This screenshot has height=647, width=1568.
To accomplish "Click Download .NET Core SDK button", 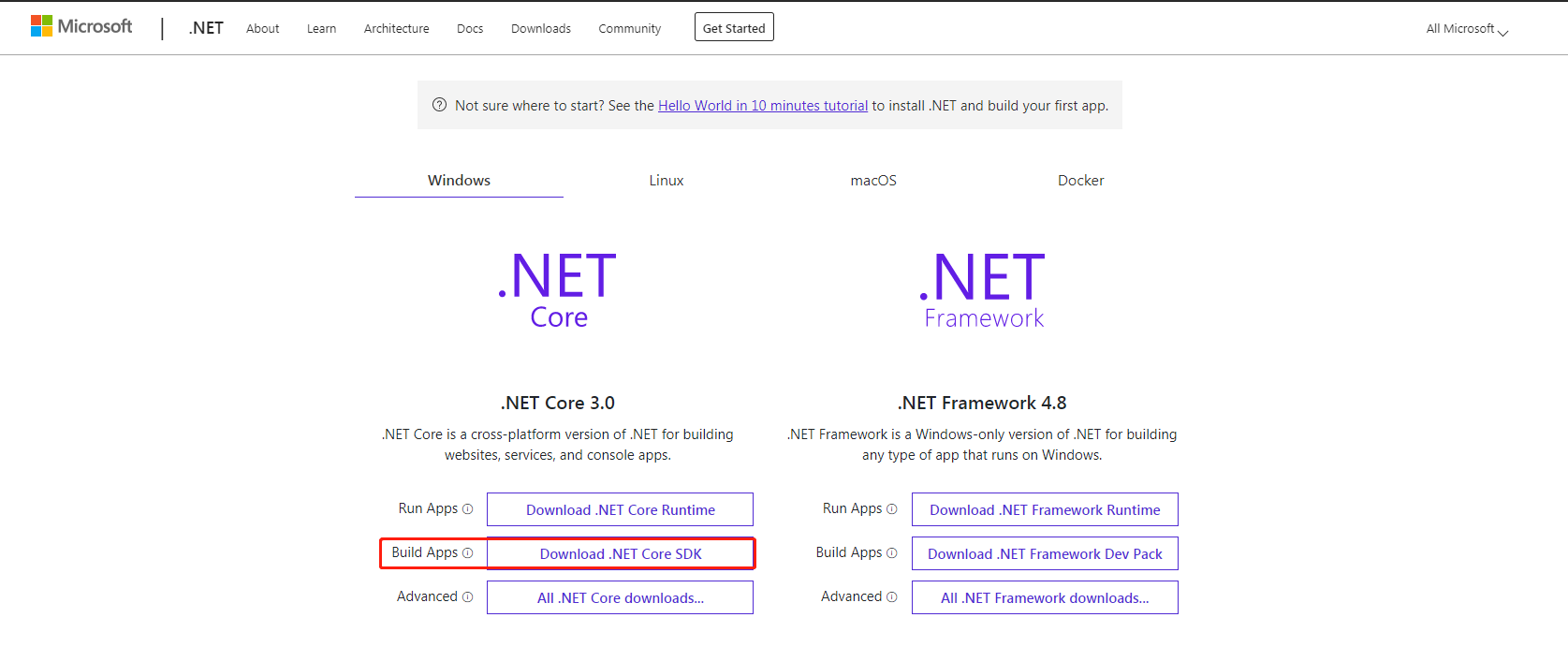I will (x=620, y=553).
